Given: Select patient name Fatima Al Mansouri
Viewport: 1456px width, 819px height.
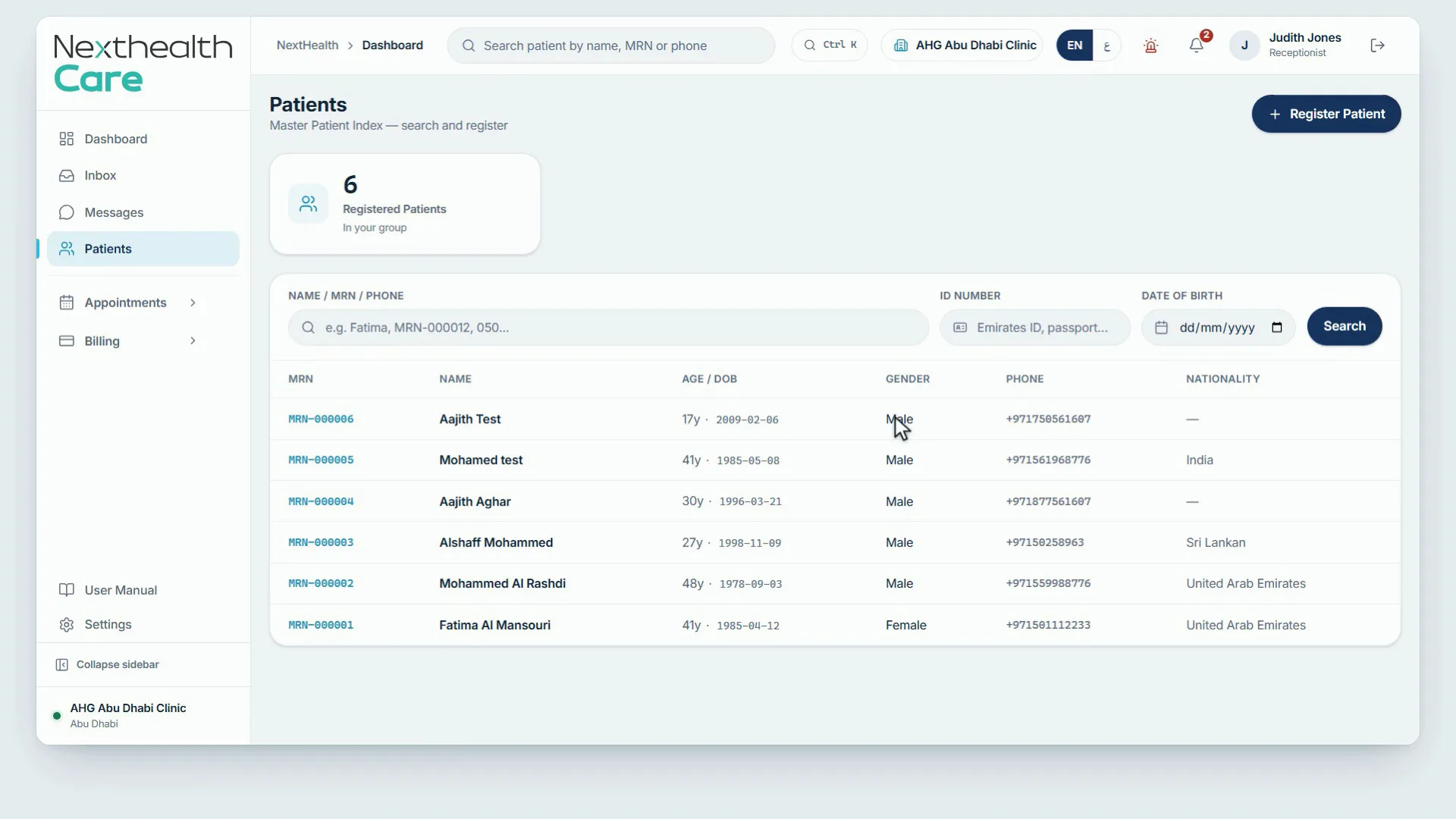Looking at the screenshot, I should [494, 626].
